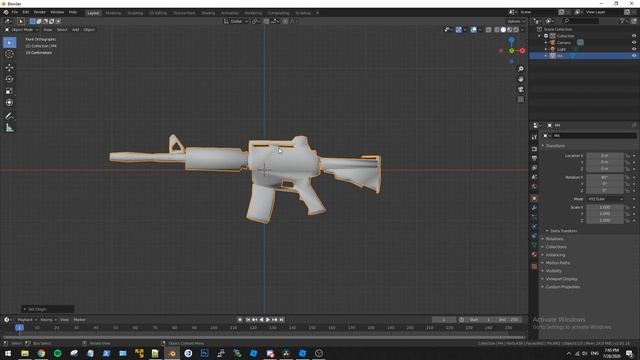Select the Transform tool

click(9, 102)
